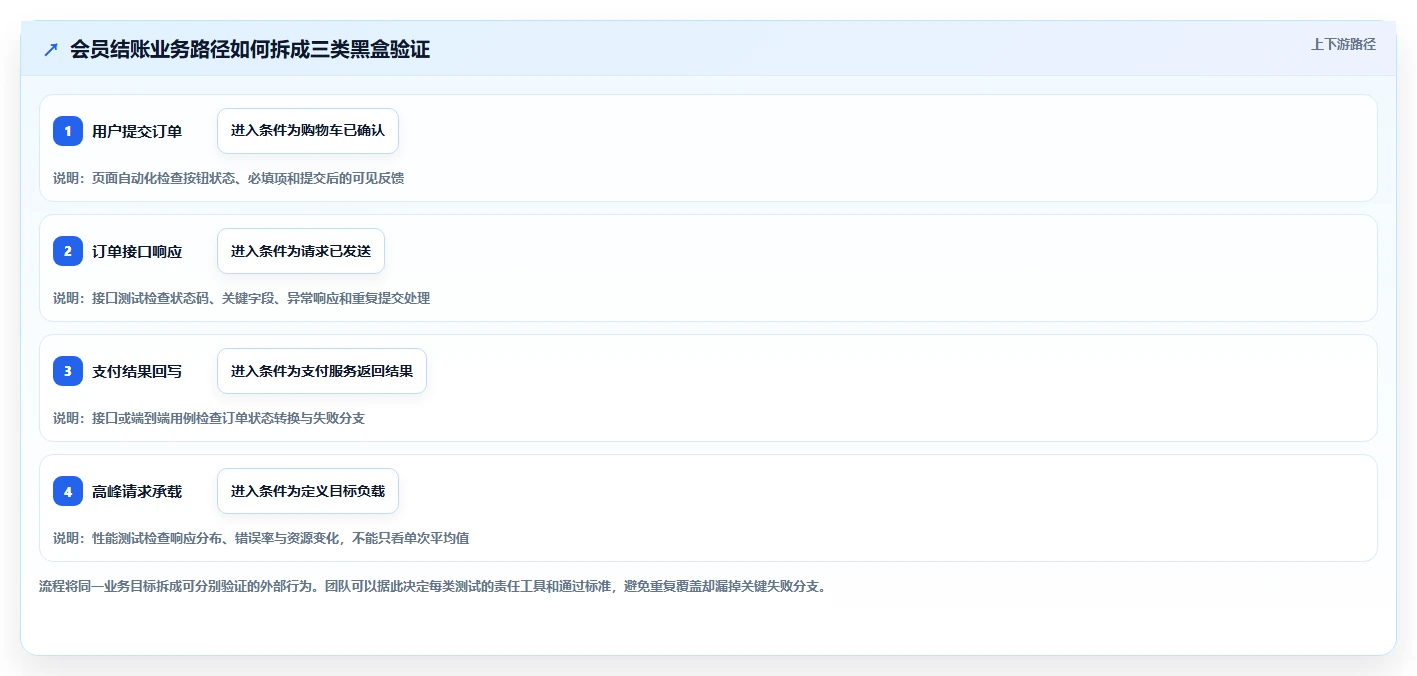Select step number badge 1

click(x=68, y=131)
